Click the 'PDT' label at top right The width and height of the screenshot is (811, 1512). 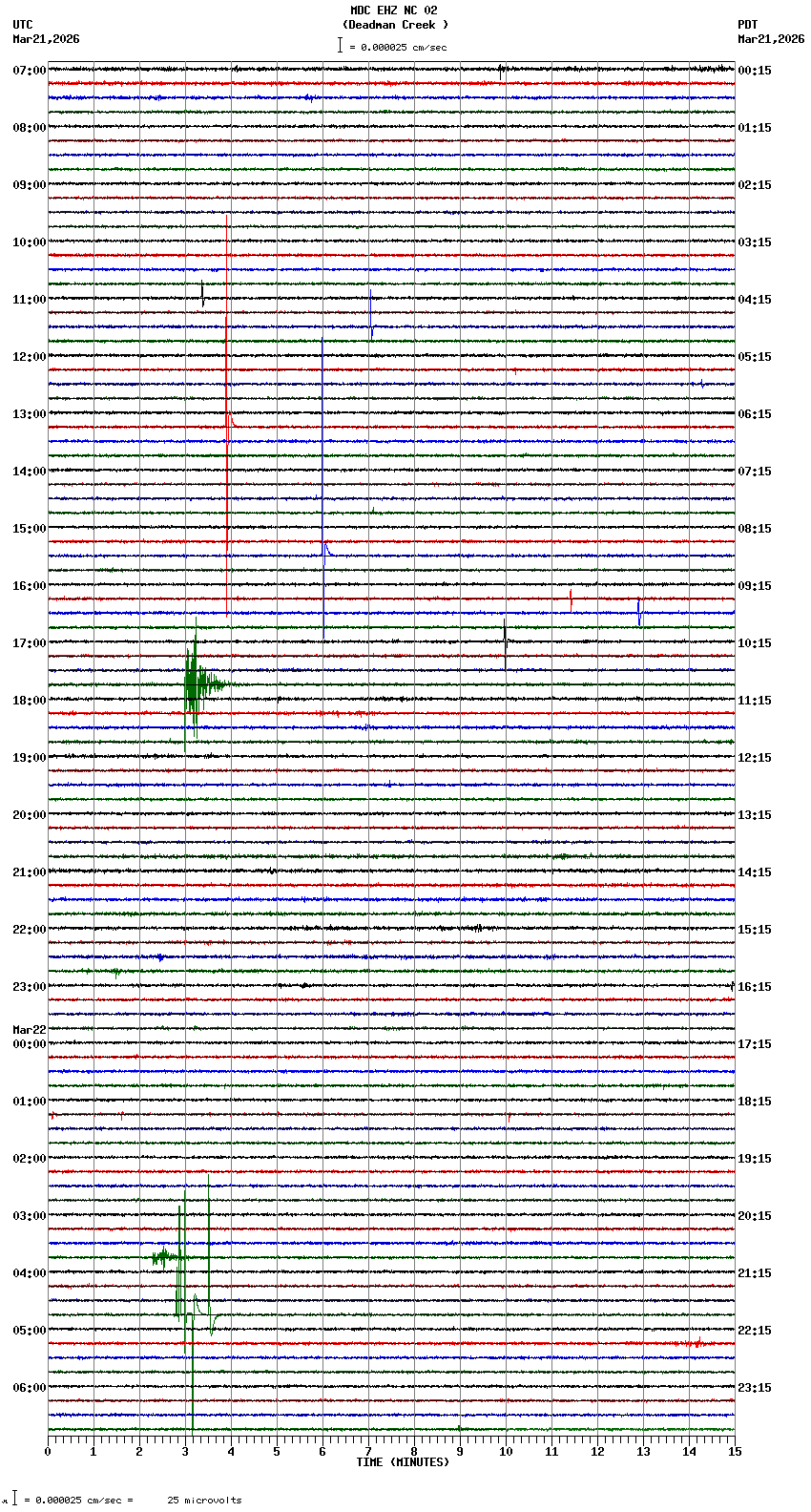[747, 25]
